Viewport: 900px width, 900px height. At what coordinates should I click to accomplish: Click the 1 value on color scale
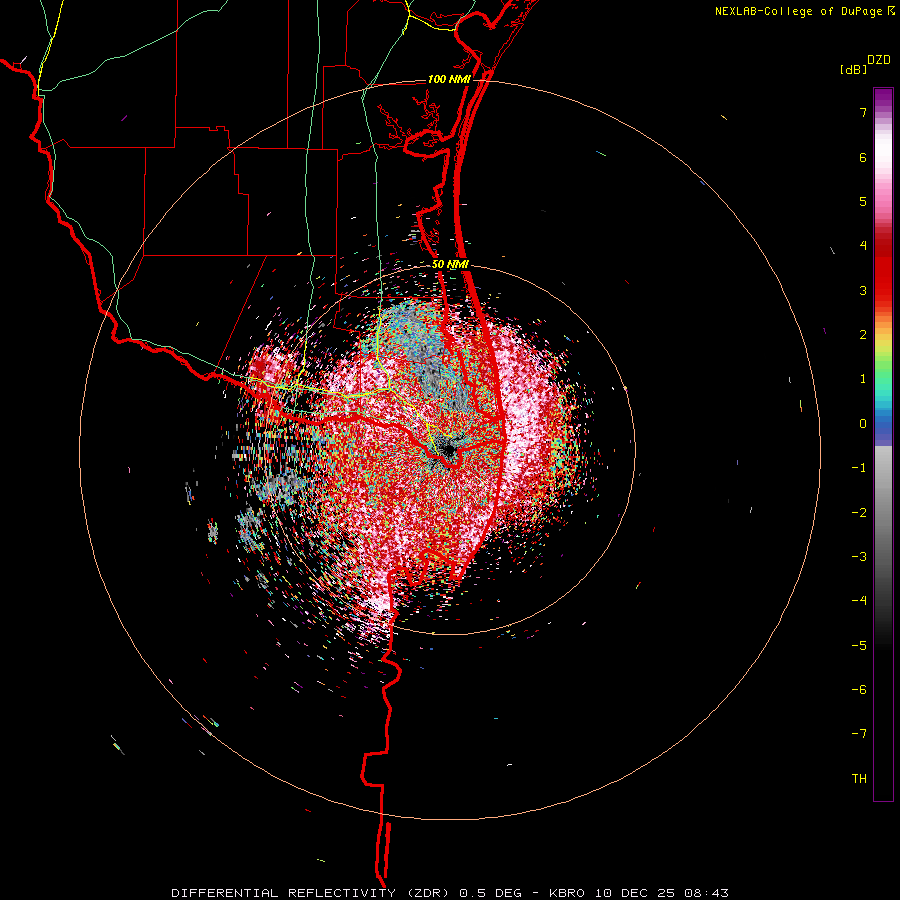point(863,379)
